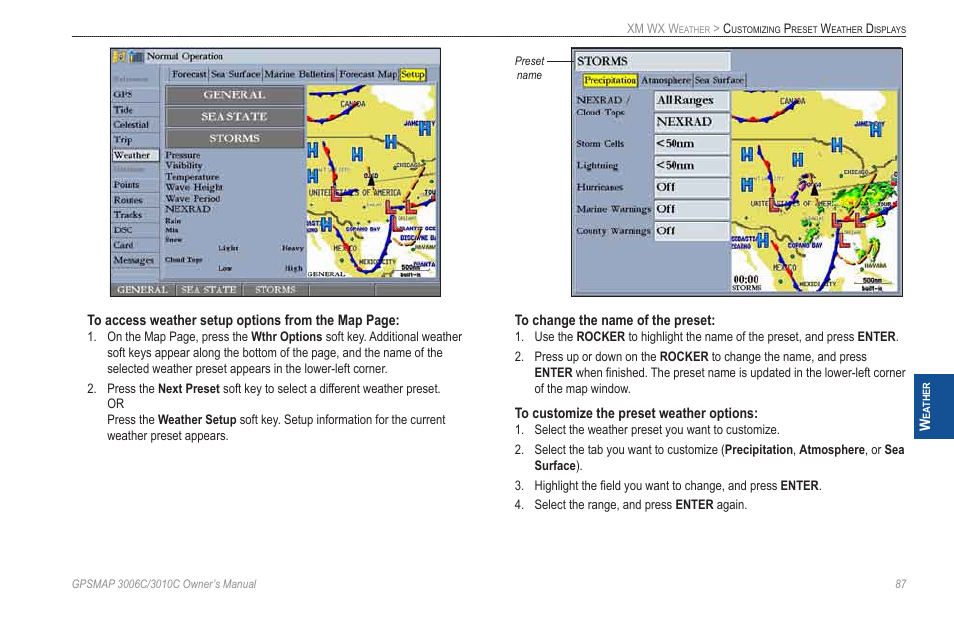Switch to the Atmosphere tab
This screenshot has width=954, height=621.
point(666,80)
